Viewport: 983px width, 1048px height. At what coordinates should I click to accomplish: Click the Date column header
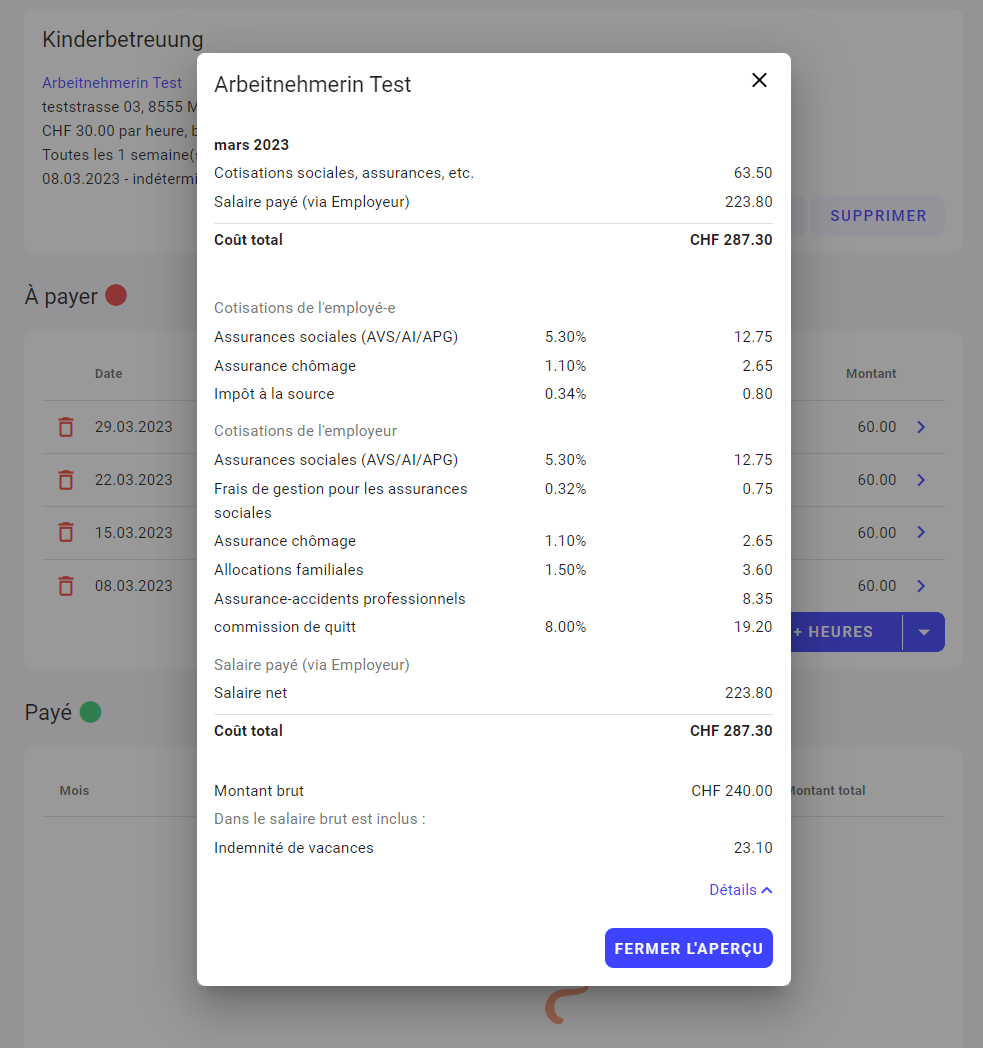[x=108, y=374]
